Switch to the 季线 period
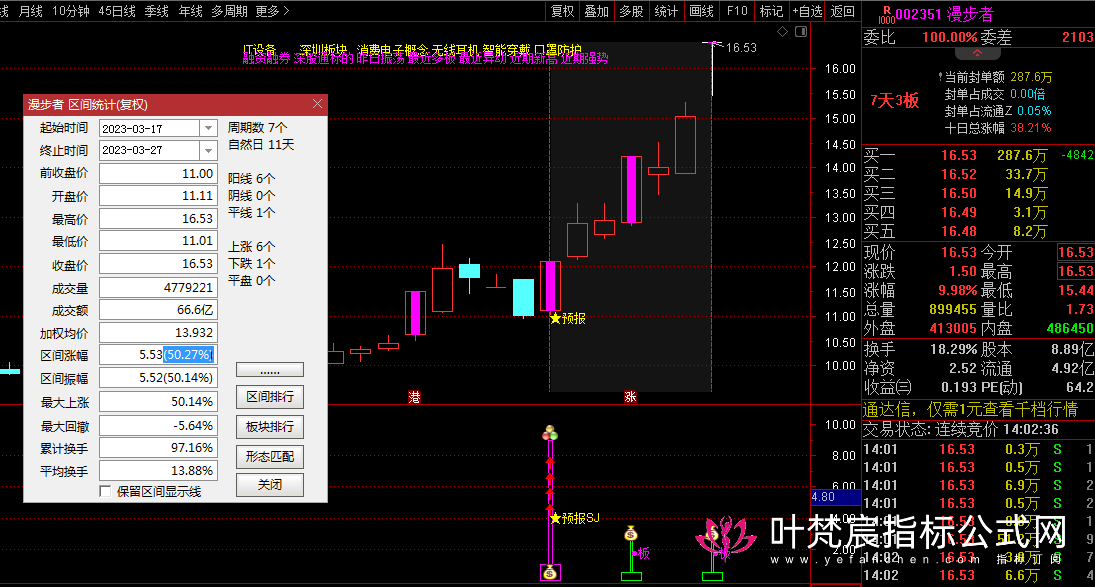 tap(156, 11)
